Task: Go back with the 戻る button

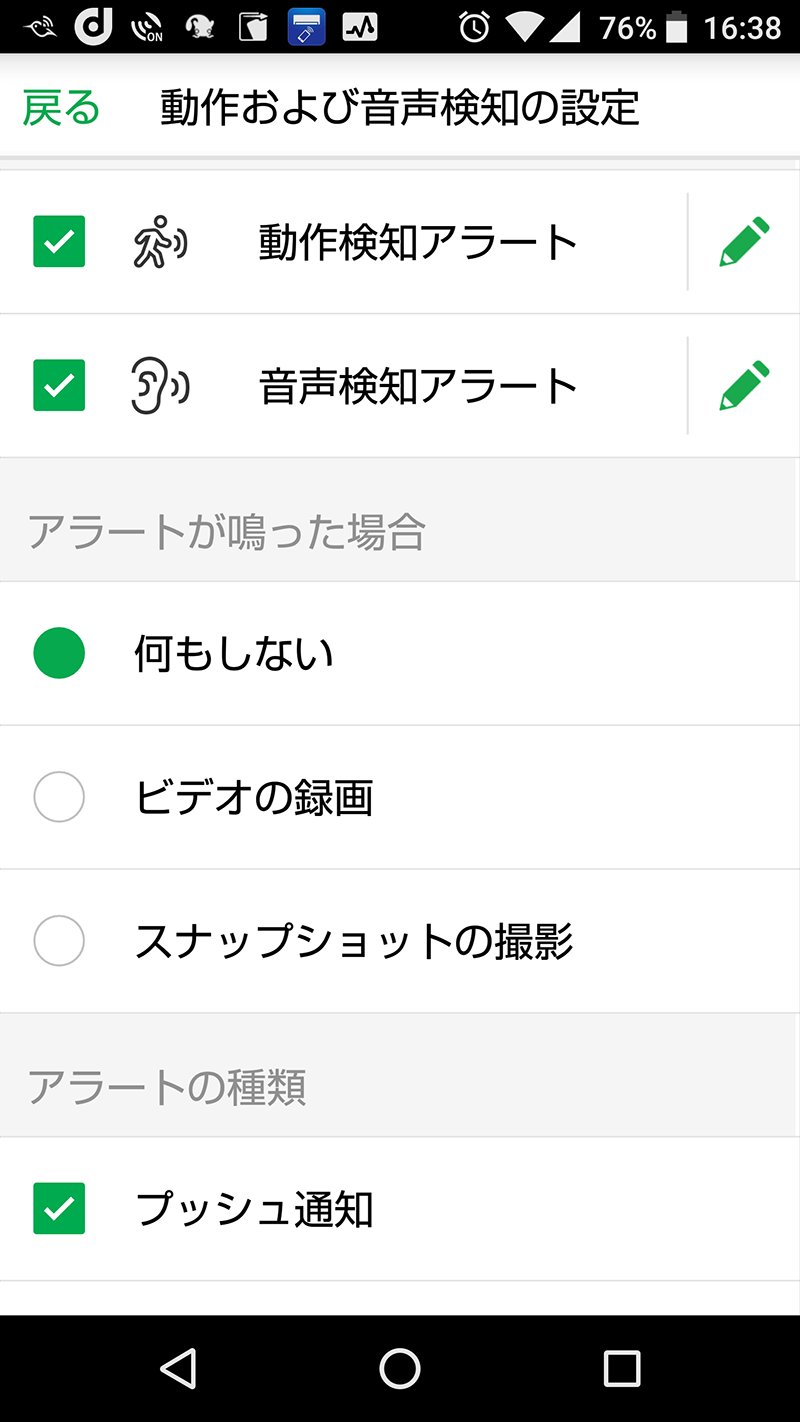Action: 62,108
